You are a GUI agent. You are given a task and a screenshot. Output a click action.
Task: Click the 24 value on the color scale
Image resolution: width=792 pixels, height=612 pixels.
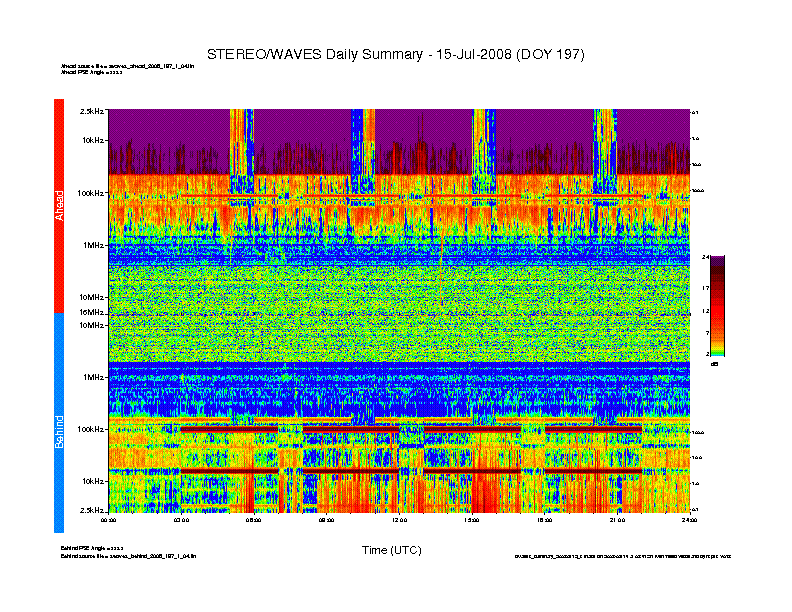point(706,258)
